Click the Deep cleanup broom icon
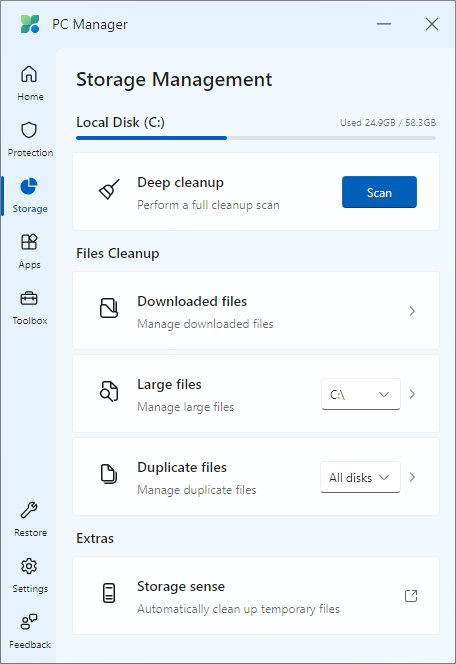The image size is (456, 664). point(109,189)
